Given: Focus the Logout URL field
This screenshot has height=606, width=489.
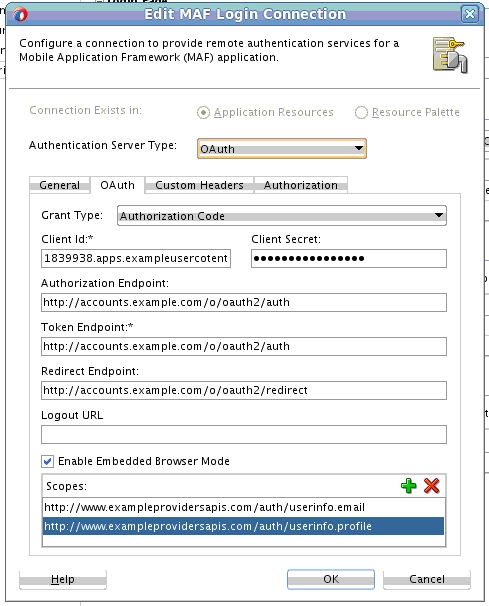Looking at the screenshot, I should [244, 434].
